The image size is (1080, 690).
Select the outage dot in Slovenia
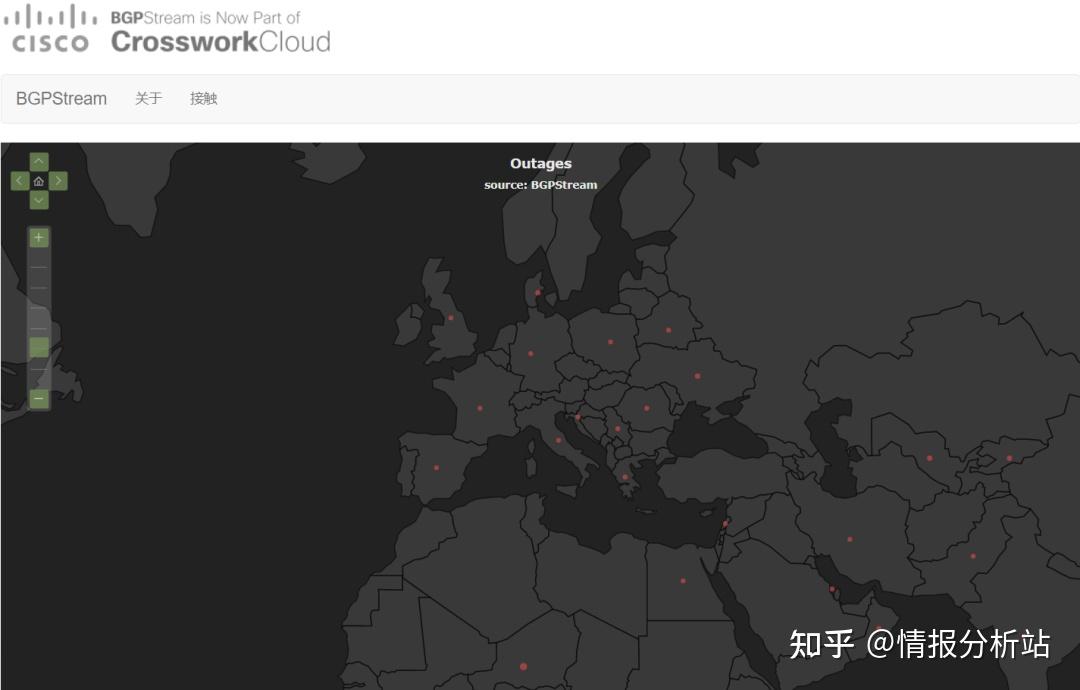[x=578, y=417]
